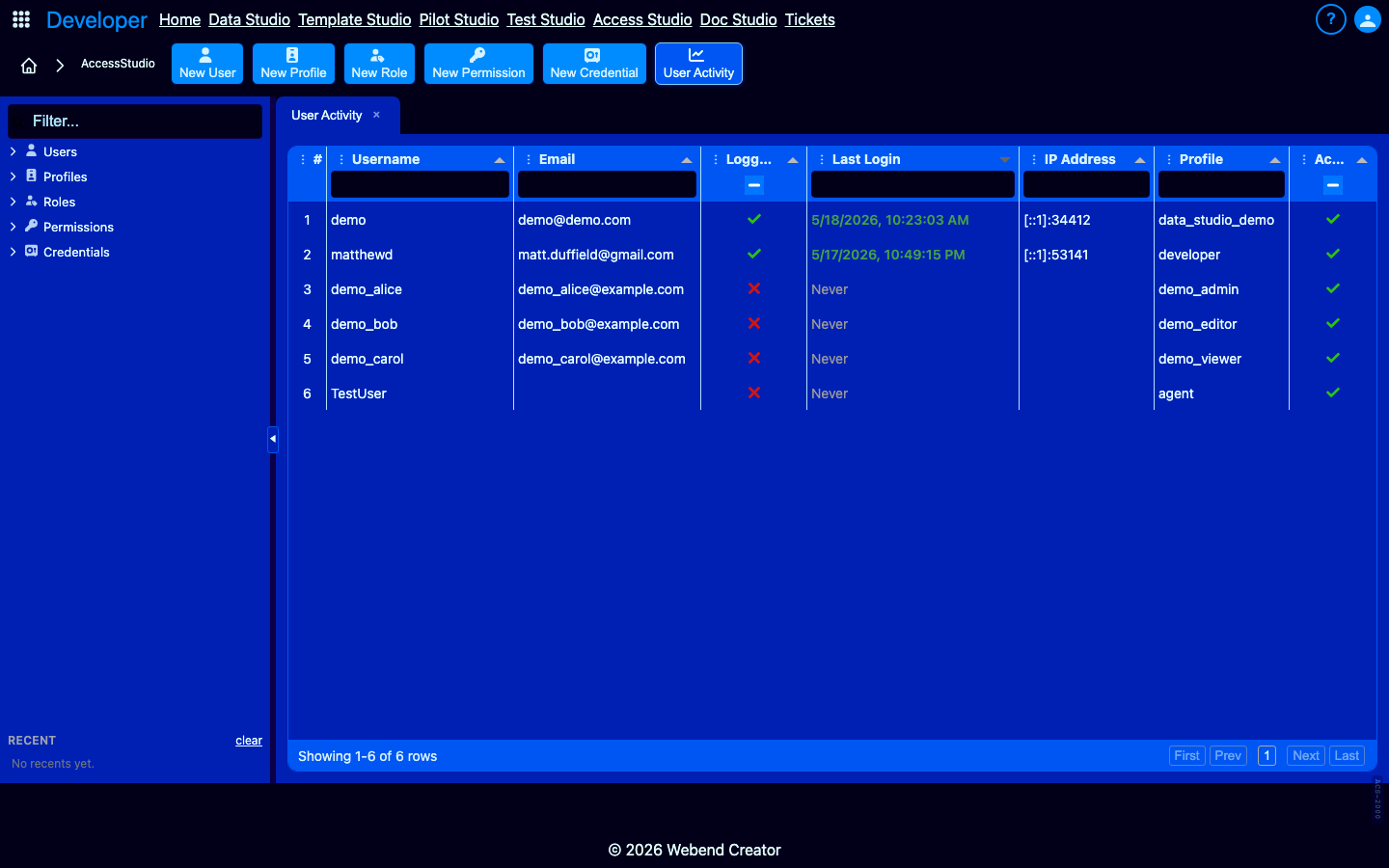Open the apps grid launcher icon

(x=21, y=19)
